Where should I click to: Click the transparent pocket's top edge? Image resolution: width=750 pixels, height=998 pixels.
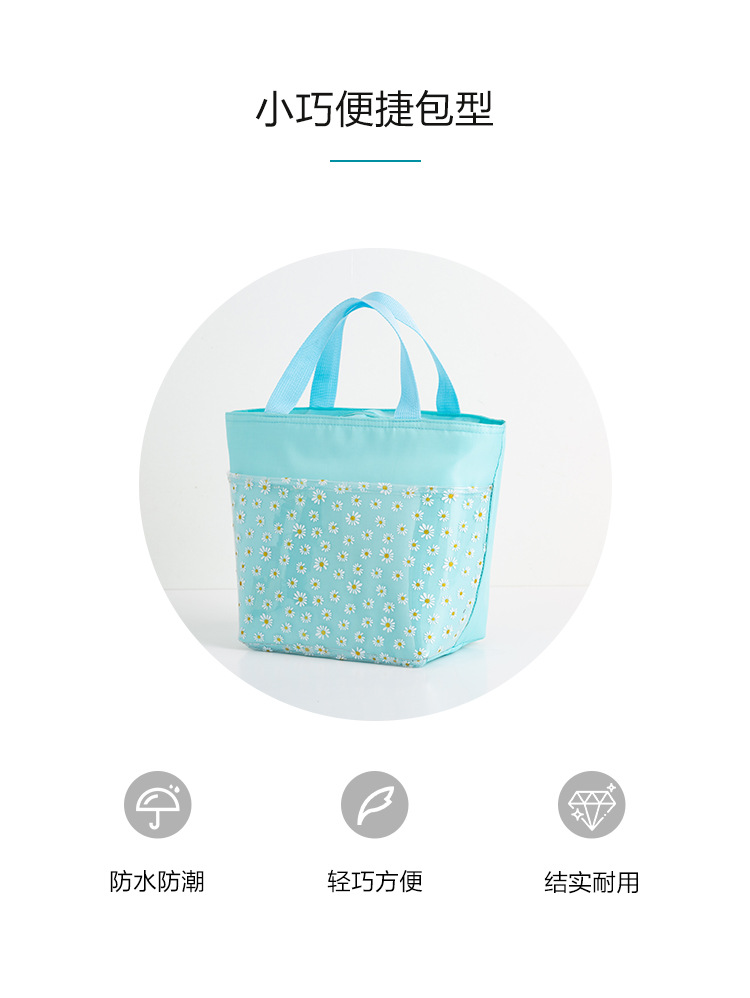[x=360, y=481]
